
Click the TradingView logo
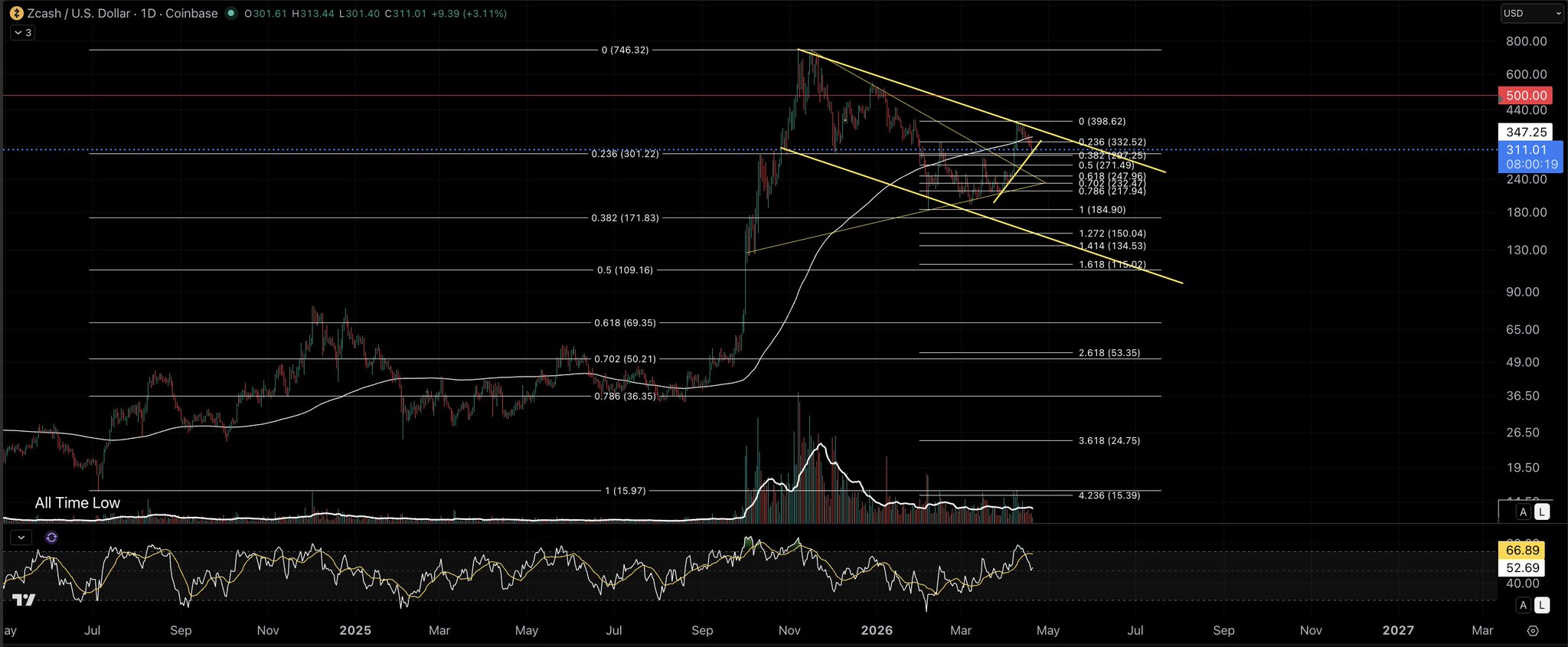pyautogui.click(x=24, y=600)
